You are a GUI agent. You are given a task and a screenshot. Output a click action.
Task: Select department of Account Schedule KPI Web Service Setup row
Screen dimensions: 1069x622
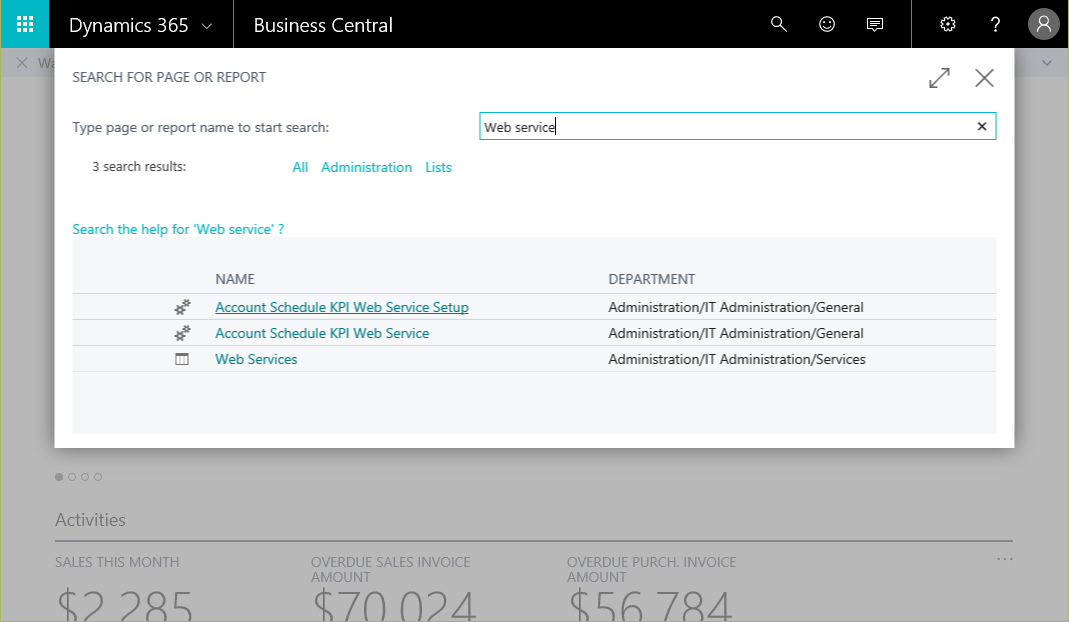click(x=736, y=307)
